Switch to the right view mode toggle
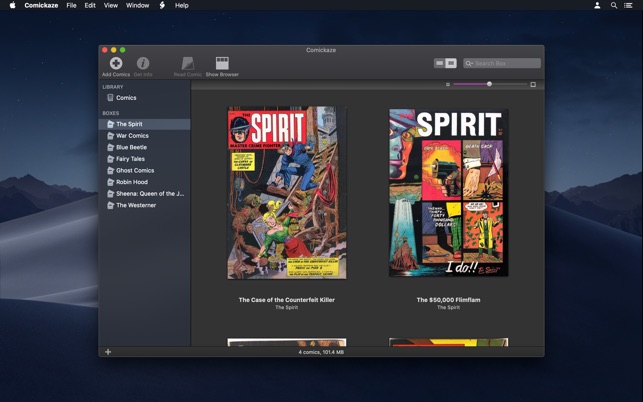Viewport: 643px width, 402px height. pyautogui.click(x=451, y=63)
